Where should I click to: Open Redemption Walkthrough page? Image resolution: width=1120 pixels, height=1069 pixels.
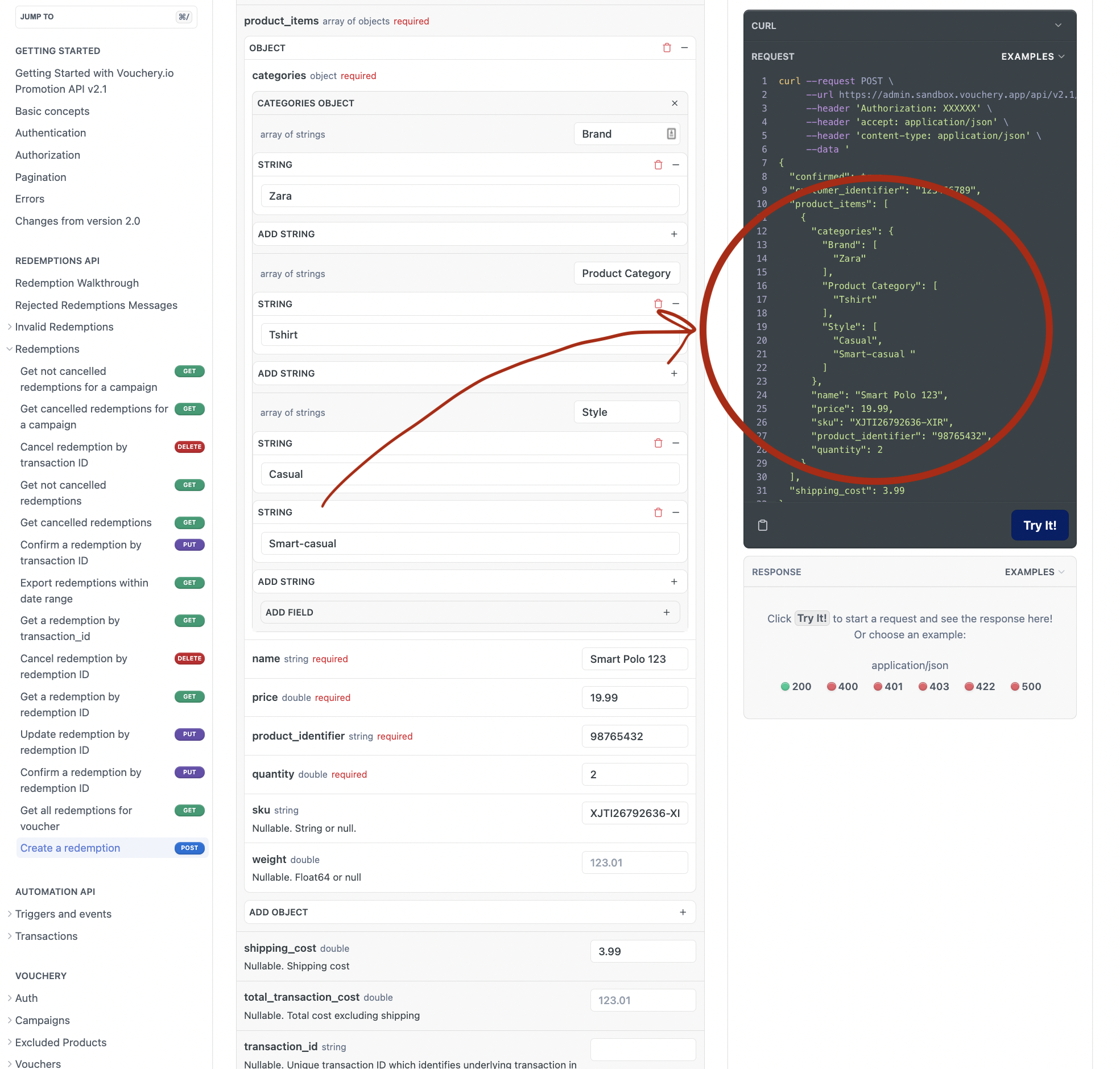77,283
